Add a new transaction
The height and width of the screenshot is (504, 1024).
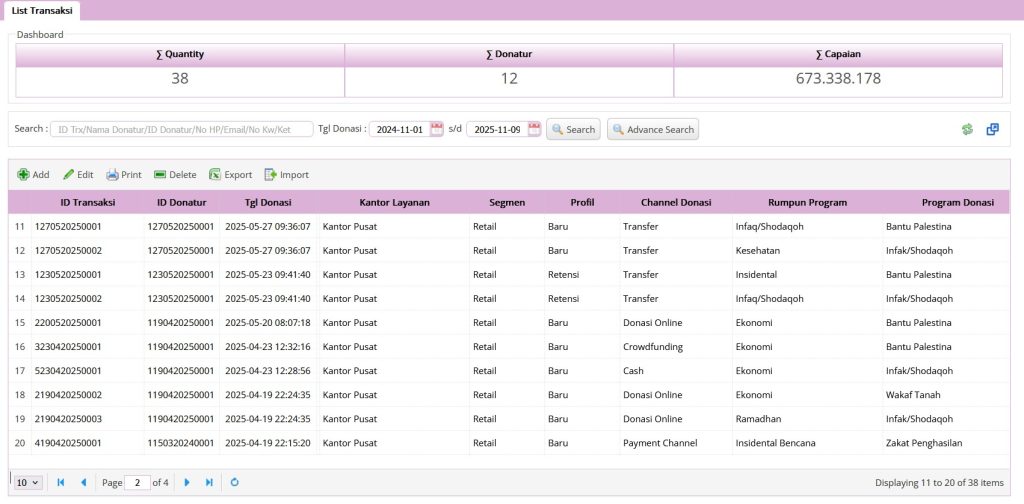(33, 174)
